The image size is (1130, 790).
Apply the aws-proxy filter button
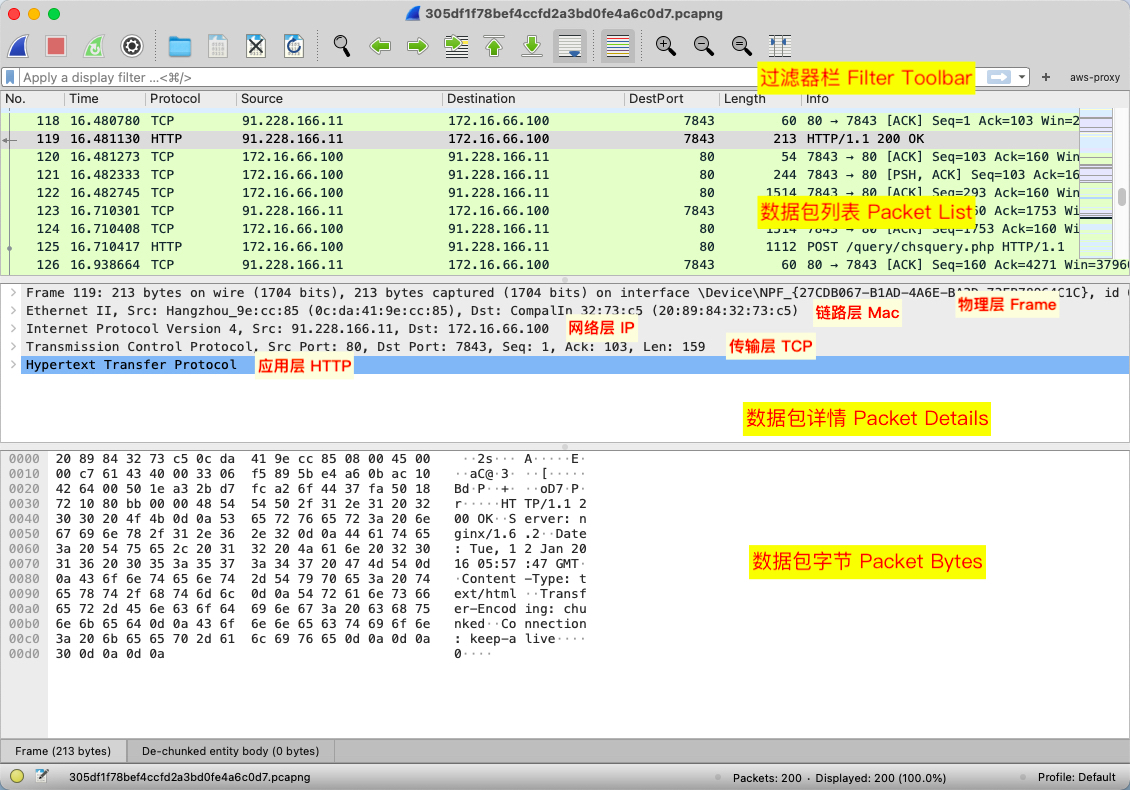[x=1094, y=77]
